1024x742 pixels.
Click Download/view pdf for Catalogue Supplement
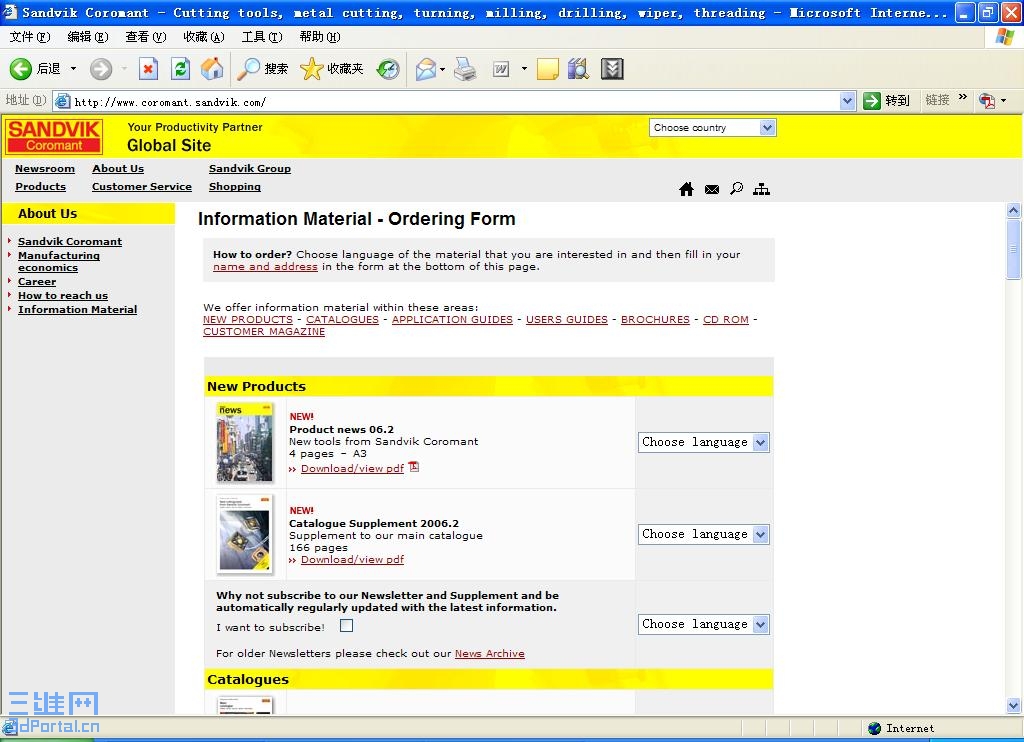353,560
